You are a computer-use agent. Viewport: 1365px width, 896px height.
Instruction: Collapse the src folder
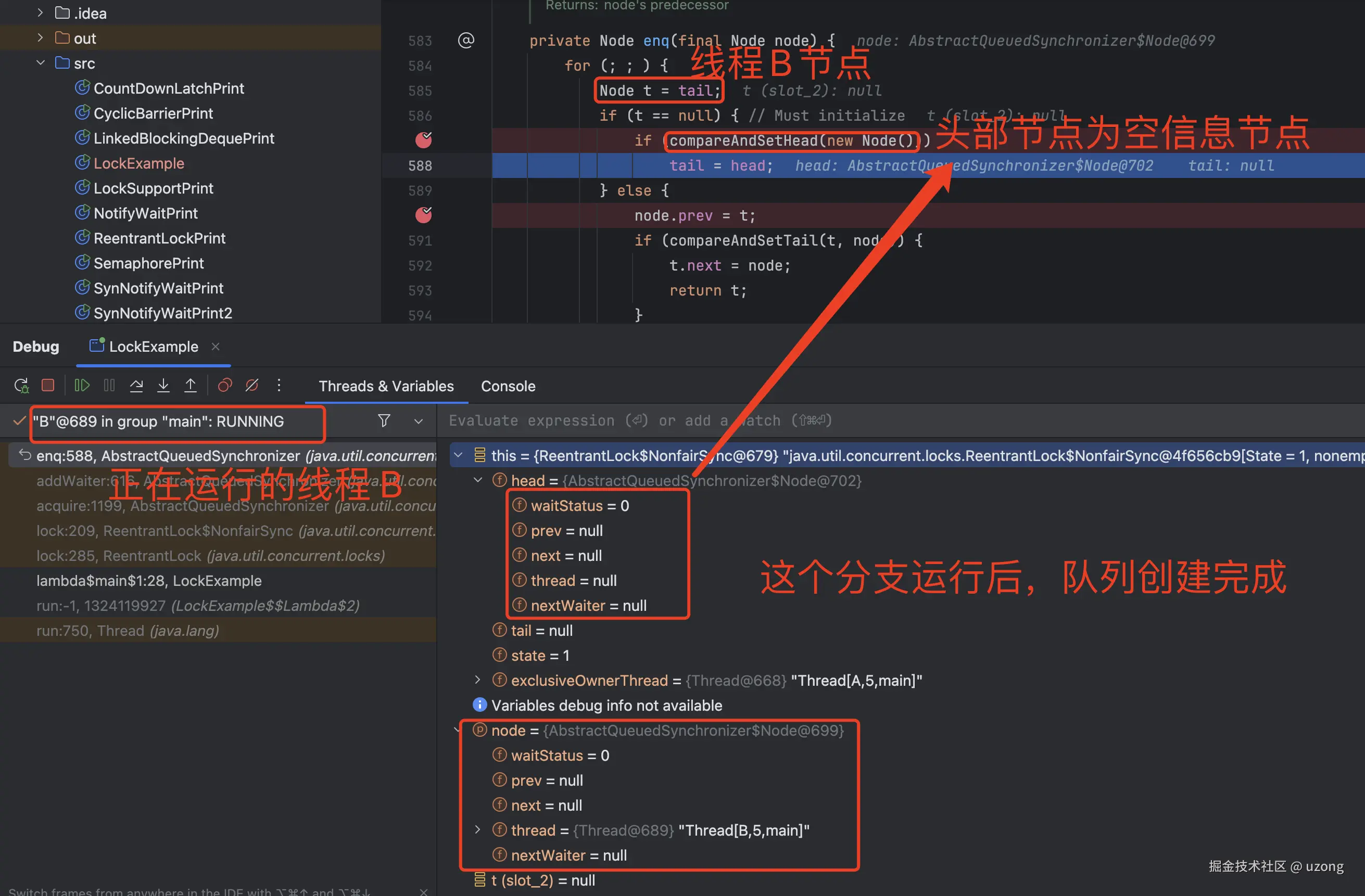[40, 63]
